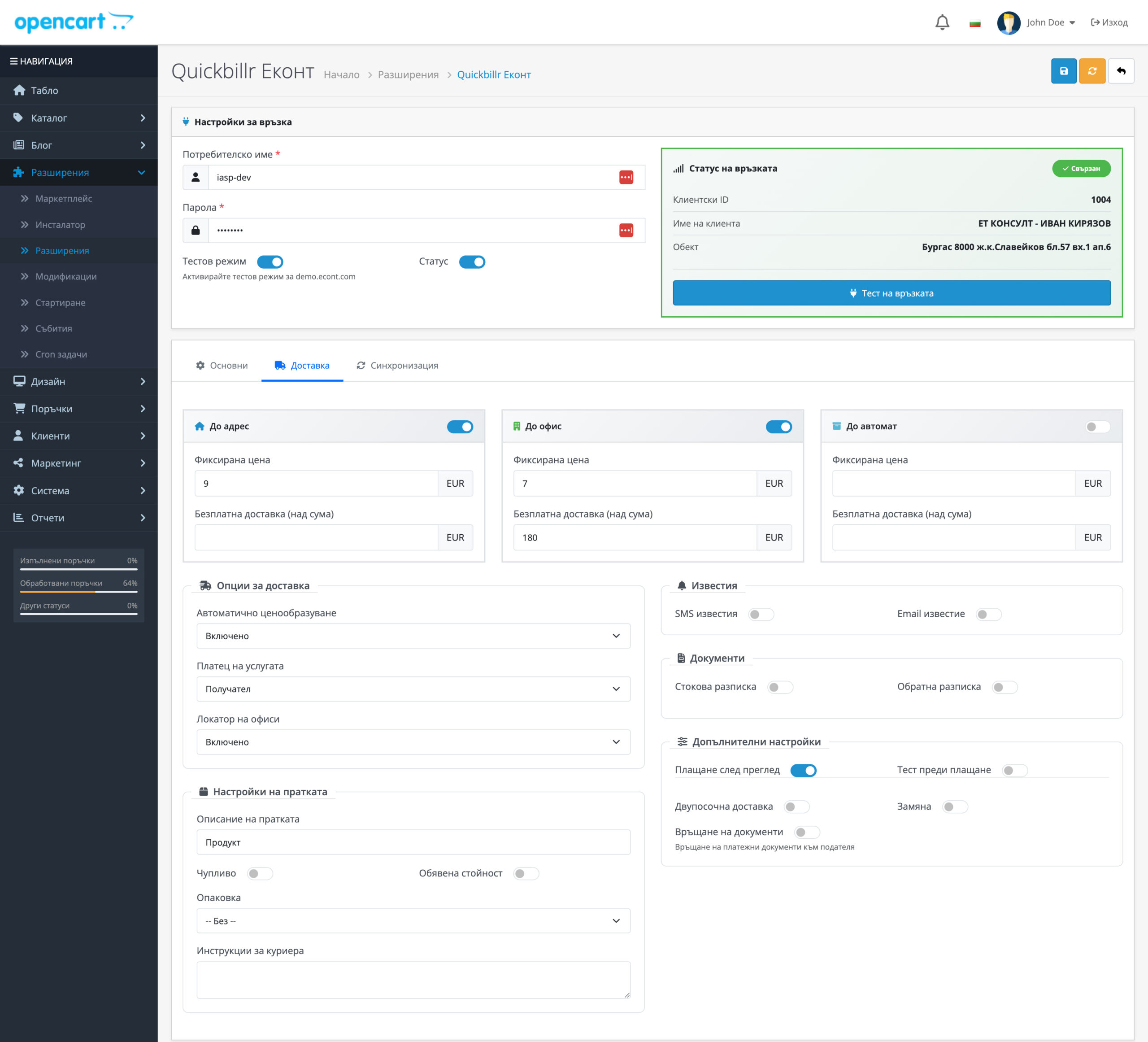The width and height of the screenshot is (1148, 1042).
Task: Click the blue save icon button
Action: point(1063,71)
